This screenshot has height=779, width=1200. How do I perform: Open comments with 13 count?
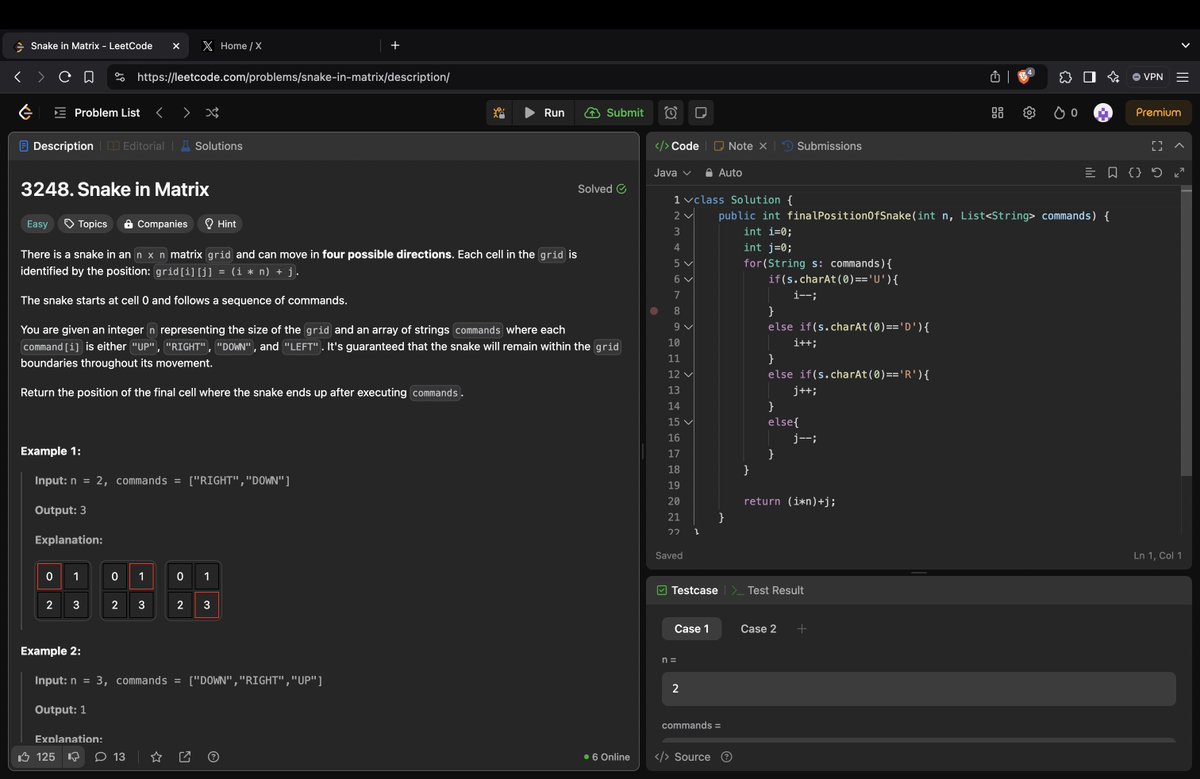(x=110, y=757)
